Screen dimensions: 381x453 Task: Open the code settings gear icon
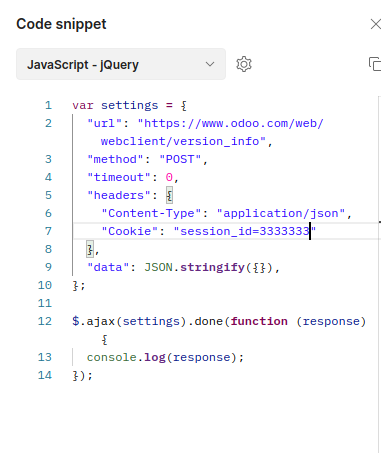pyautogui.click(x=244, y=64)
